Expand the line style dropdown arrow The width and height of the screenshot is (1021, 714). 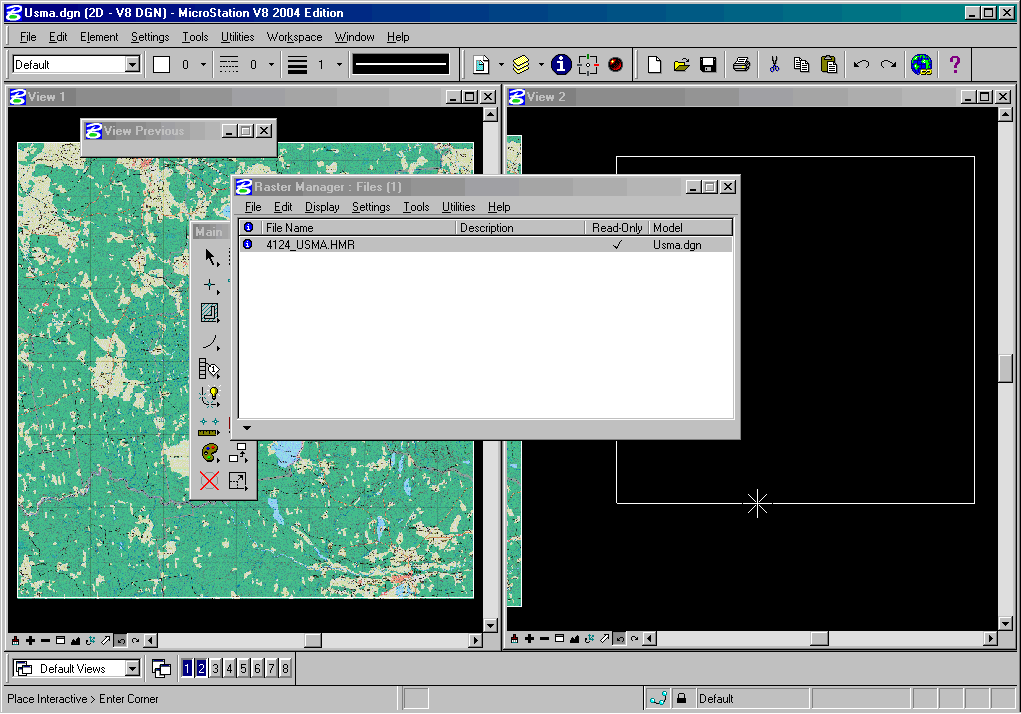[272, 64]
